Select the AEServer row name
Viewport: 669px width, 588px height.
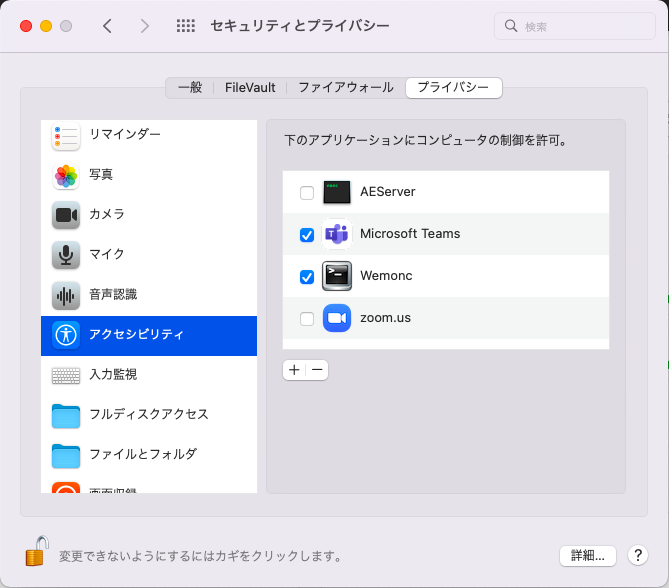tap(387, 192)
